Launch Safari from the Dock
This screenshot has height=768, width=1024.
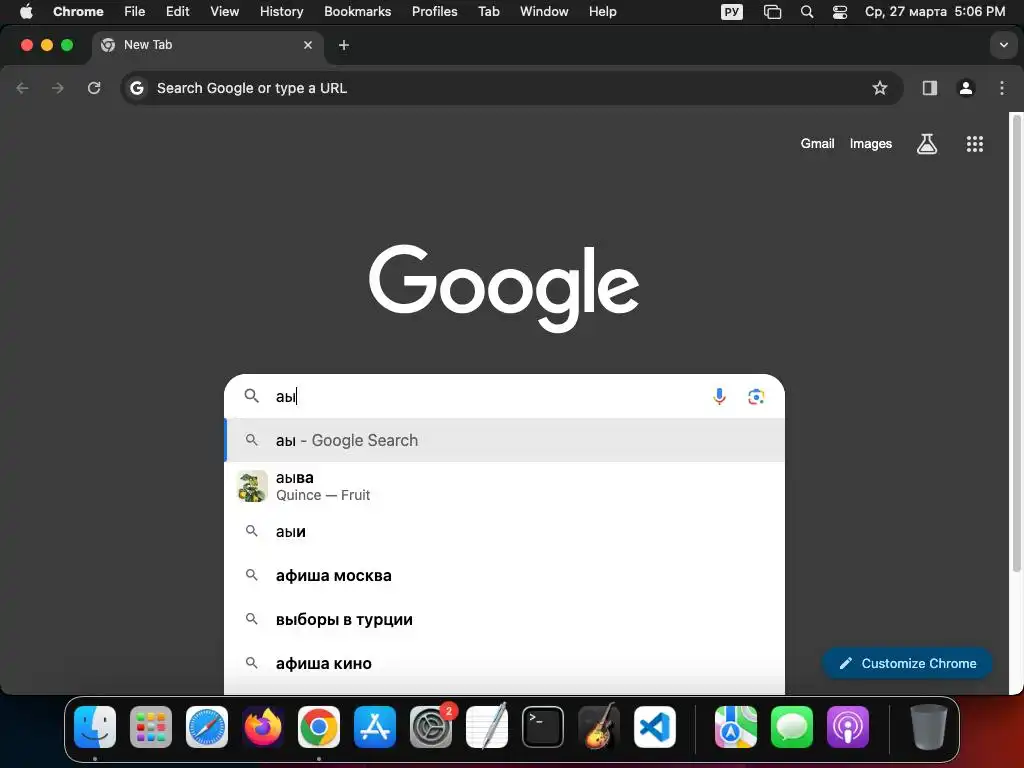click(207, 727)
